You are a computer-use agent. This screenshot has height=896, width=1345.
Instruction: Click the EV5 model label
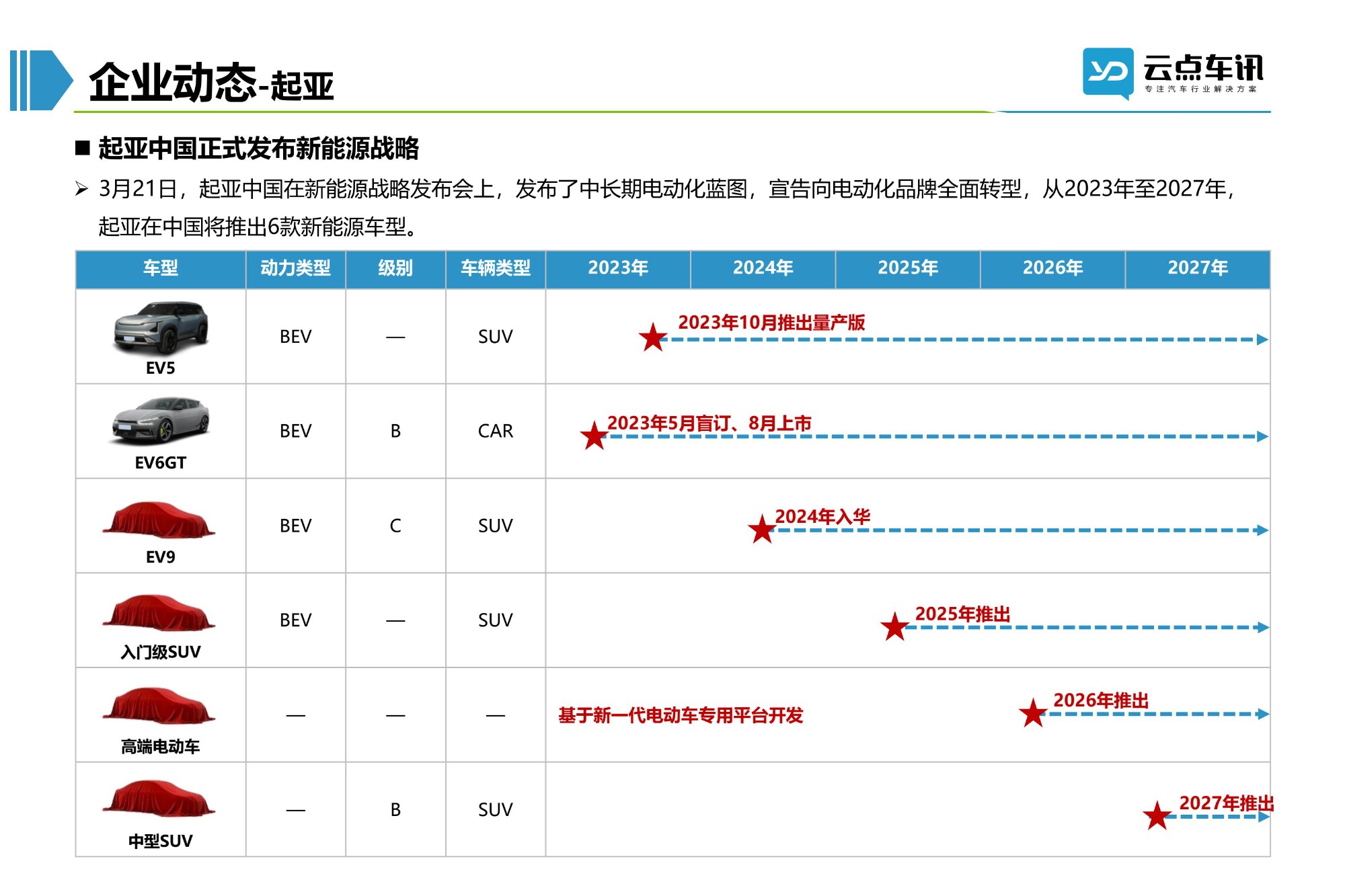pyautogui.click(x=161, y=368)
